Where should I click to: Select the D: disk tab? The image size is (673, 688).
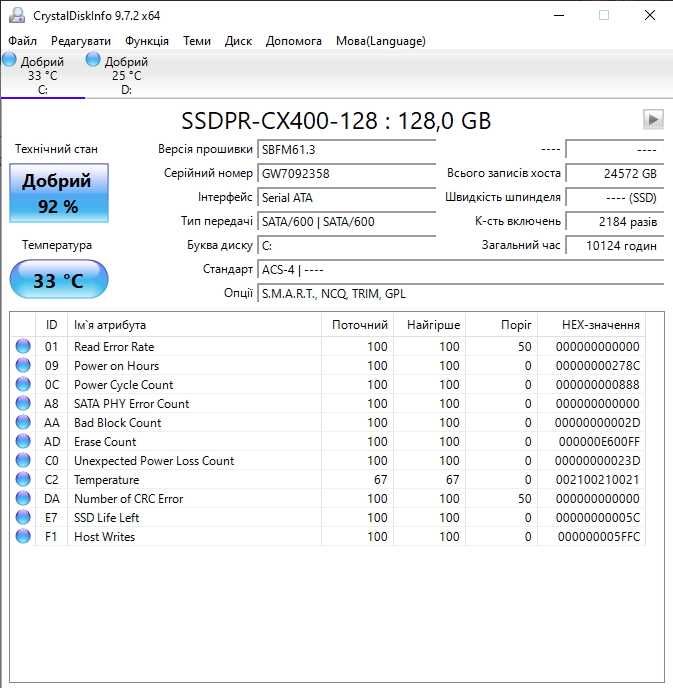[x=126, y=75]
